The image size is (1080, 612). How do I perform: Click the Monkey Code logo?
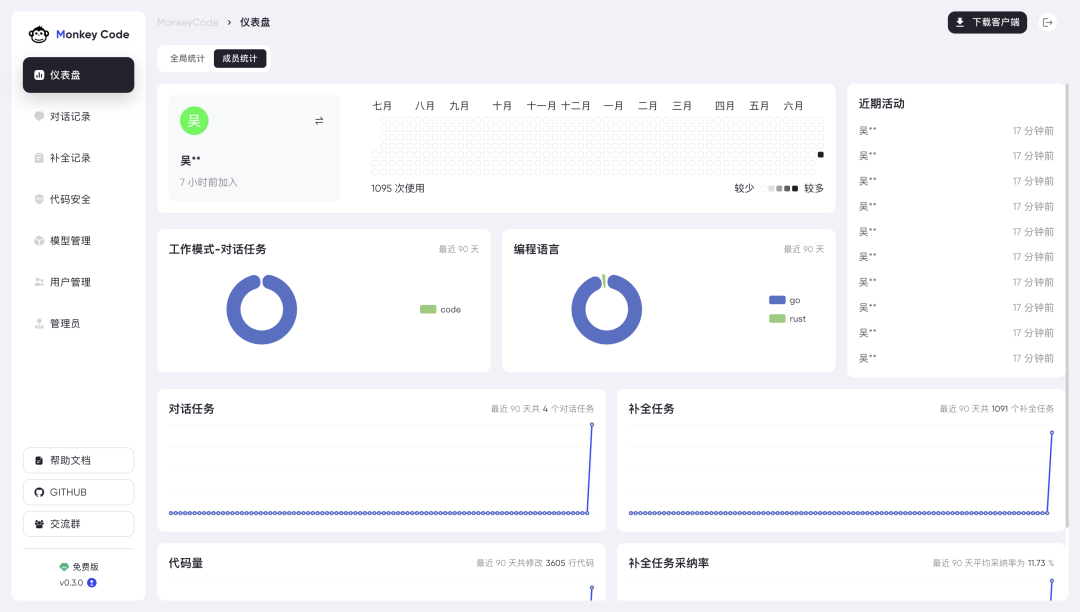pos(78,33)
